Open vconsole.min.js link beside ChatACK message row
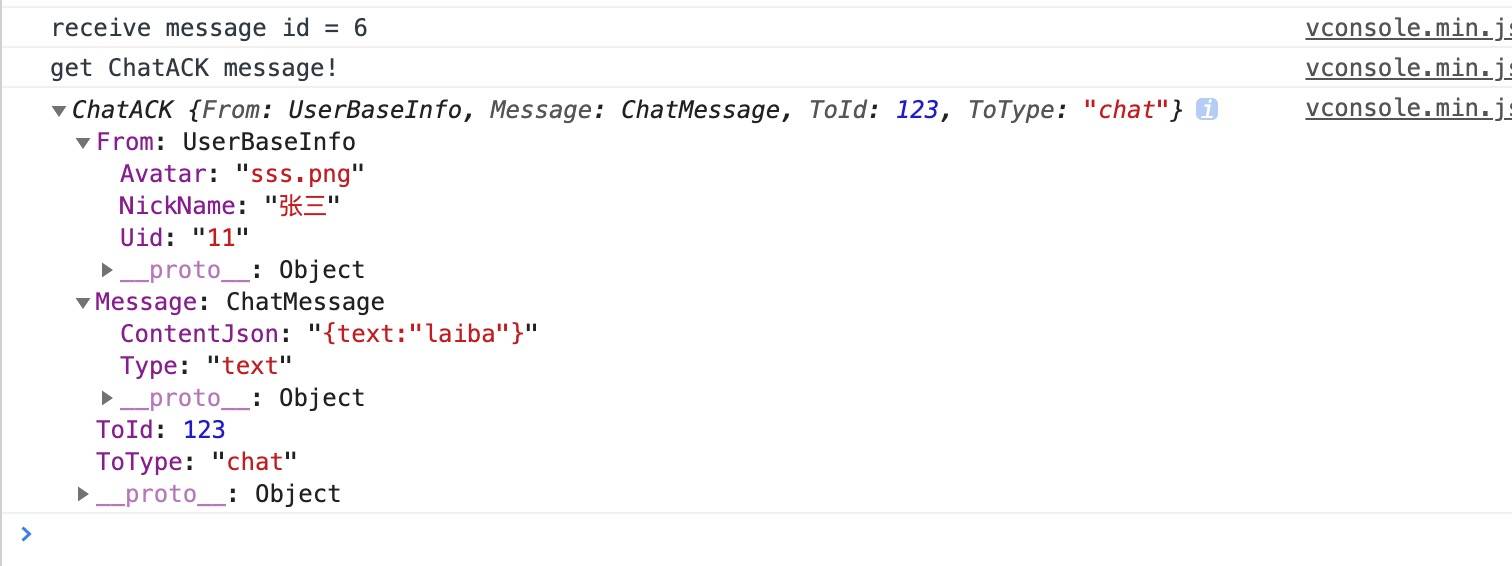Viewport: 1512px width, 566px height. (1408, 69)
